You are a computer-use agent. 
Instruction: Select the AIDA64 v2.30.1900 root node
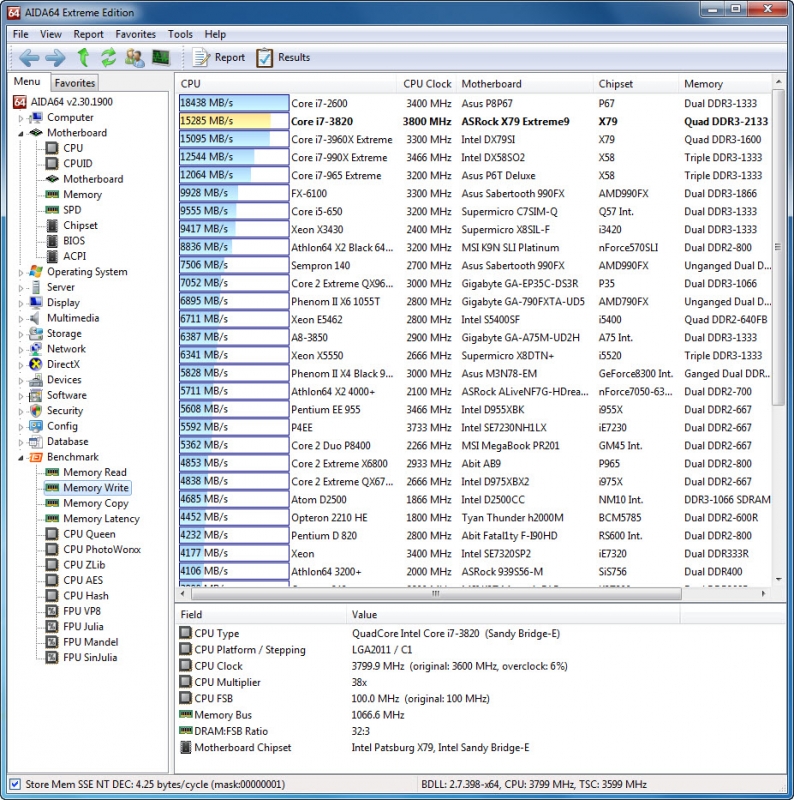tap(71, 102)
